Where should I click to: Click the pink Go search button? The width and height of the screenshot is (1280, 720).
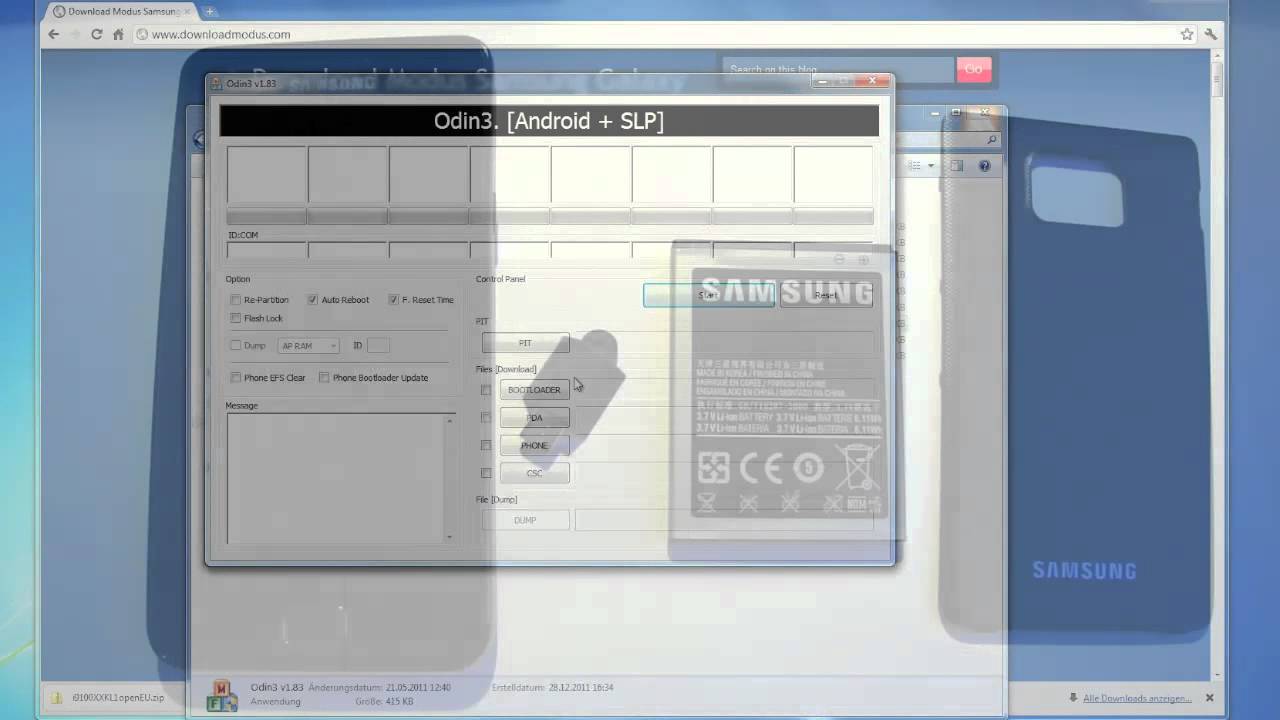point(973,69)
